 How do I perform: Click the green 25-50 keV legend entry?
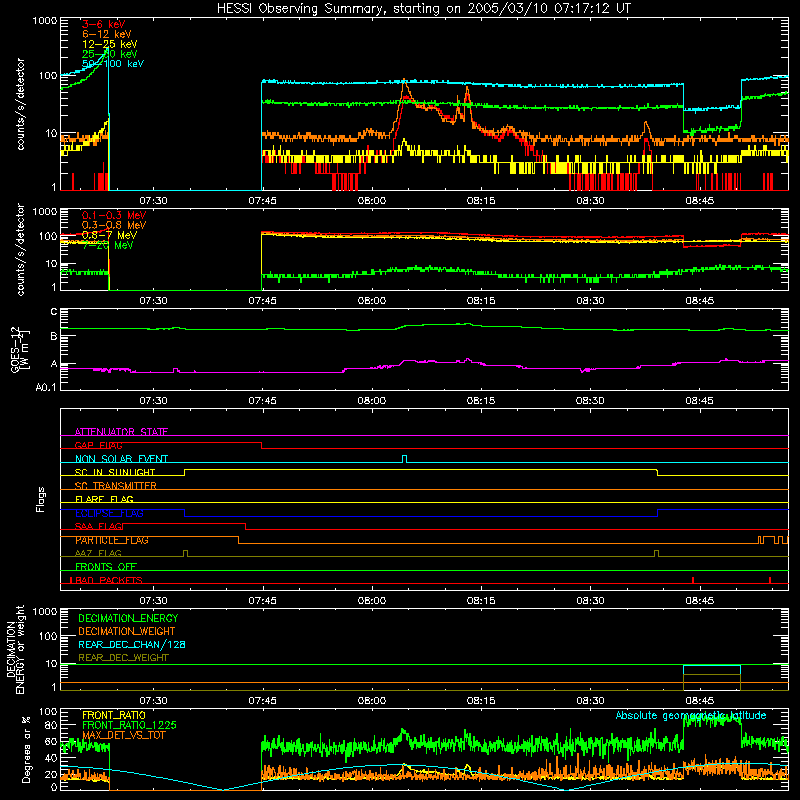110,54
